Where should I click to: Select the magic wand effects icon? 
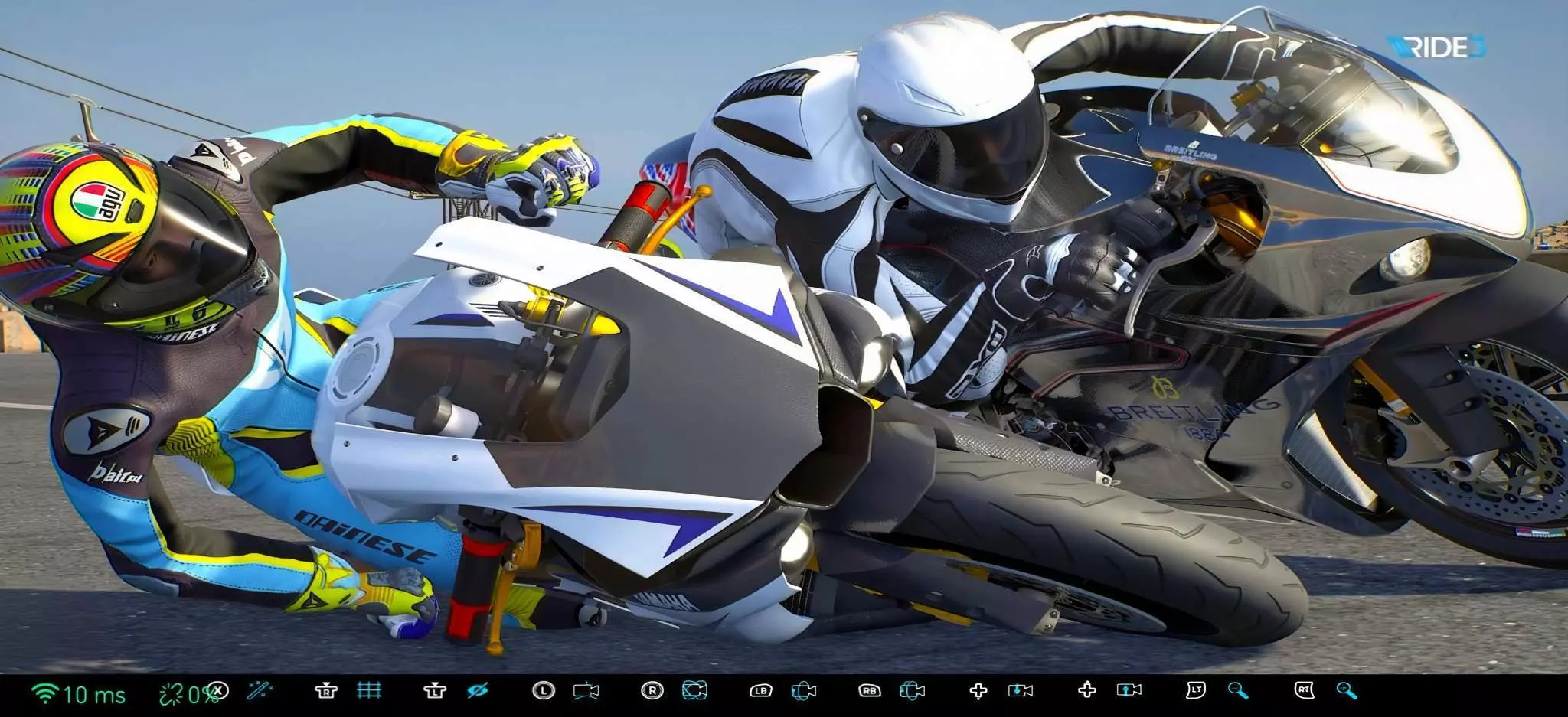[260, 690]
